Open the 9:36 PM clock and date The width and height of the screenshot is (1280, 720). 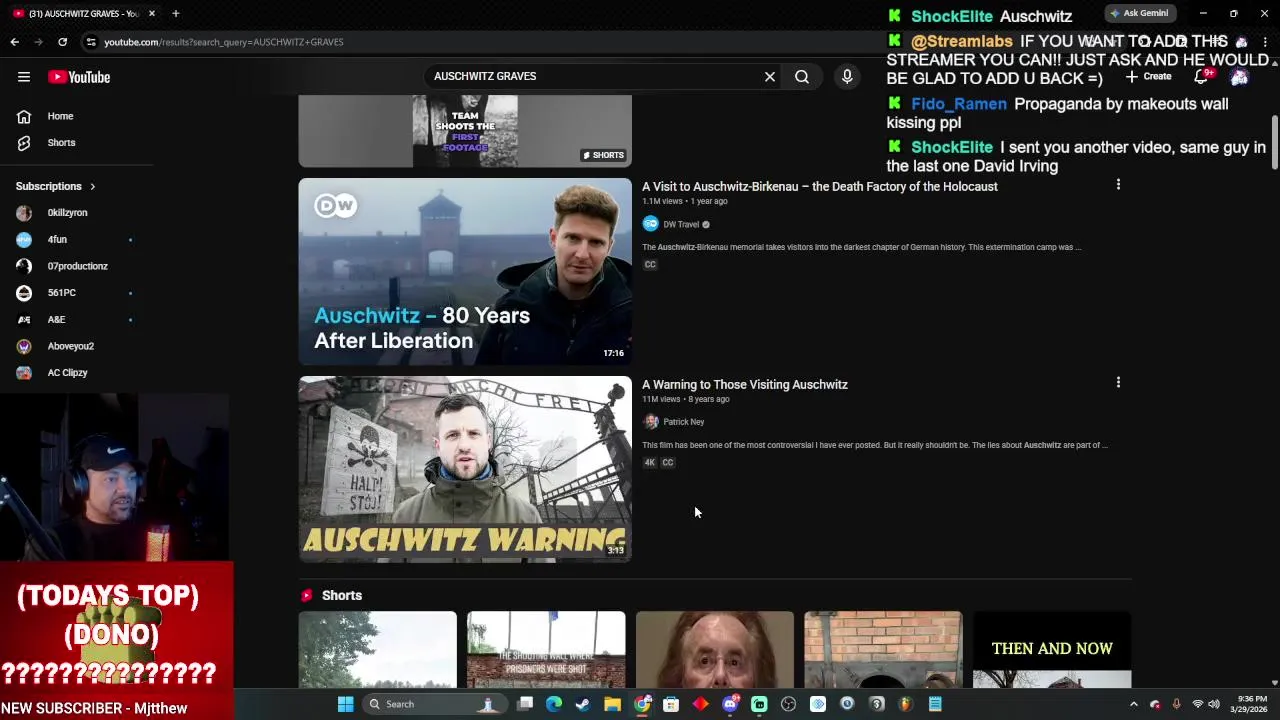click(x=1251, y=704)
